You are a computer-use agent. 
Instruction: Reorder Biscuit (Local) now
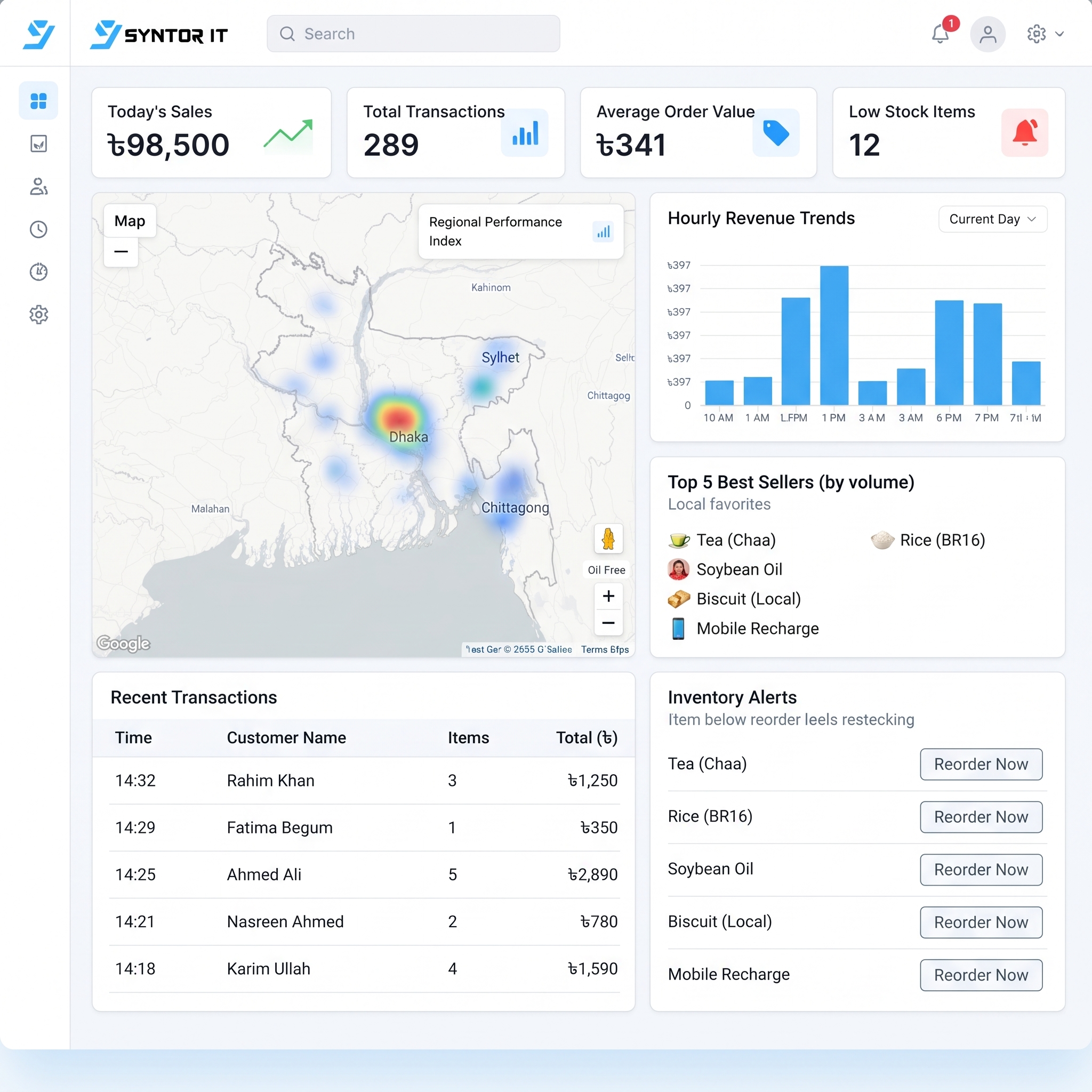(x=981, y=922)
